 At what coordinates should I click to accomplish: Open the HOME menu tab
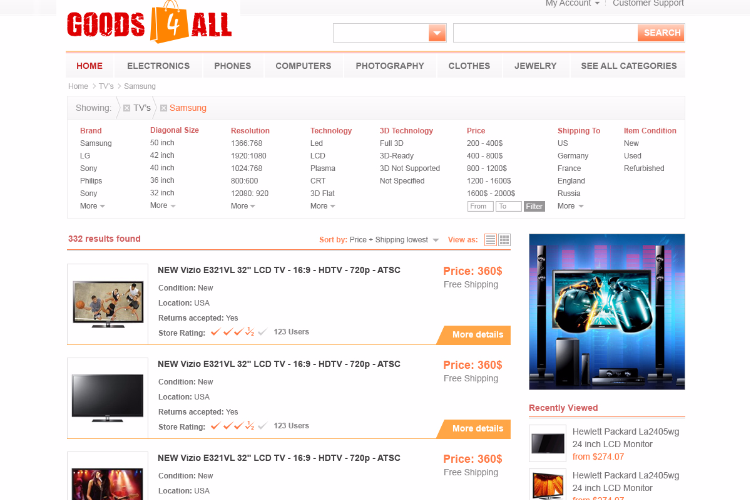(89, 66)
